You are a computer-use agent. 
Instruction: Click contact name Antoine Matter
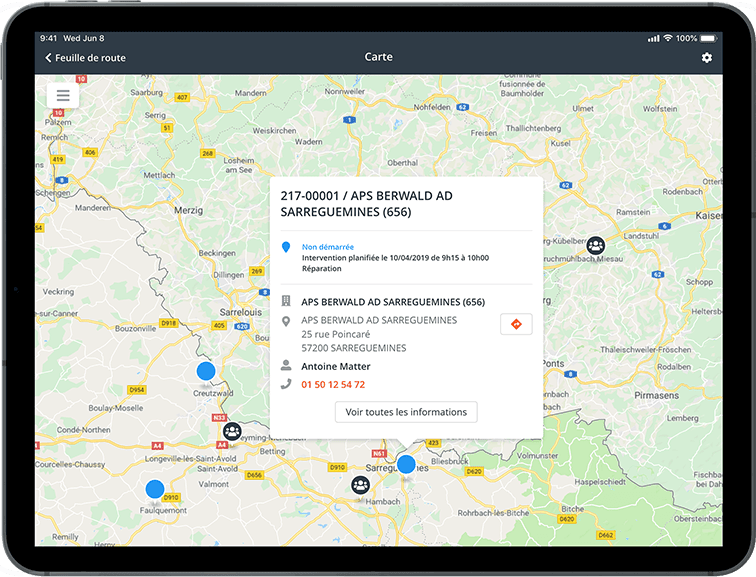[x=336, y=366]
